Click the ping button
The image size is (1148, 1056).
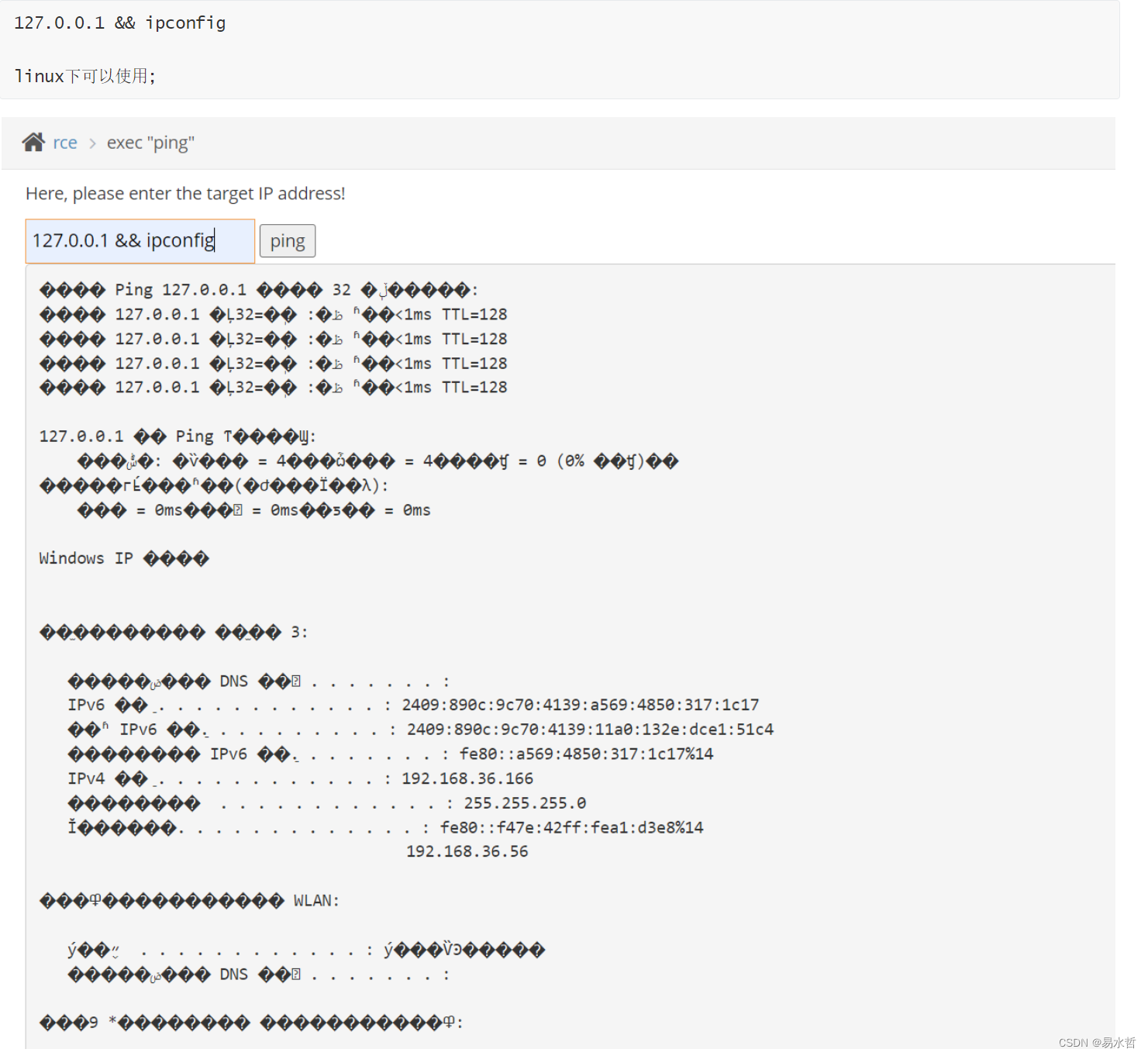(288, 241)
